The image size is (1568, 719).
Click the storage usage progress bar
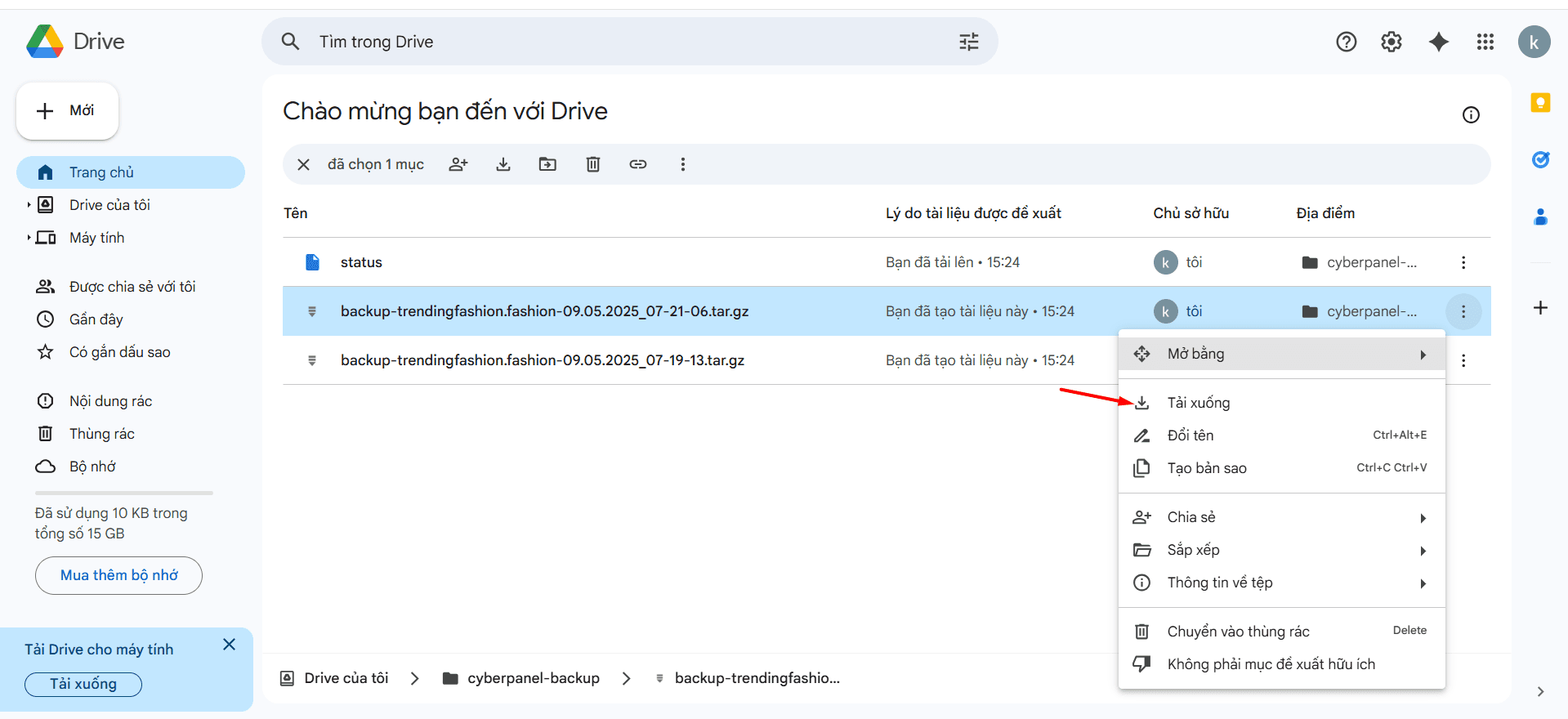coord(123,493)
